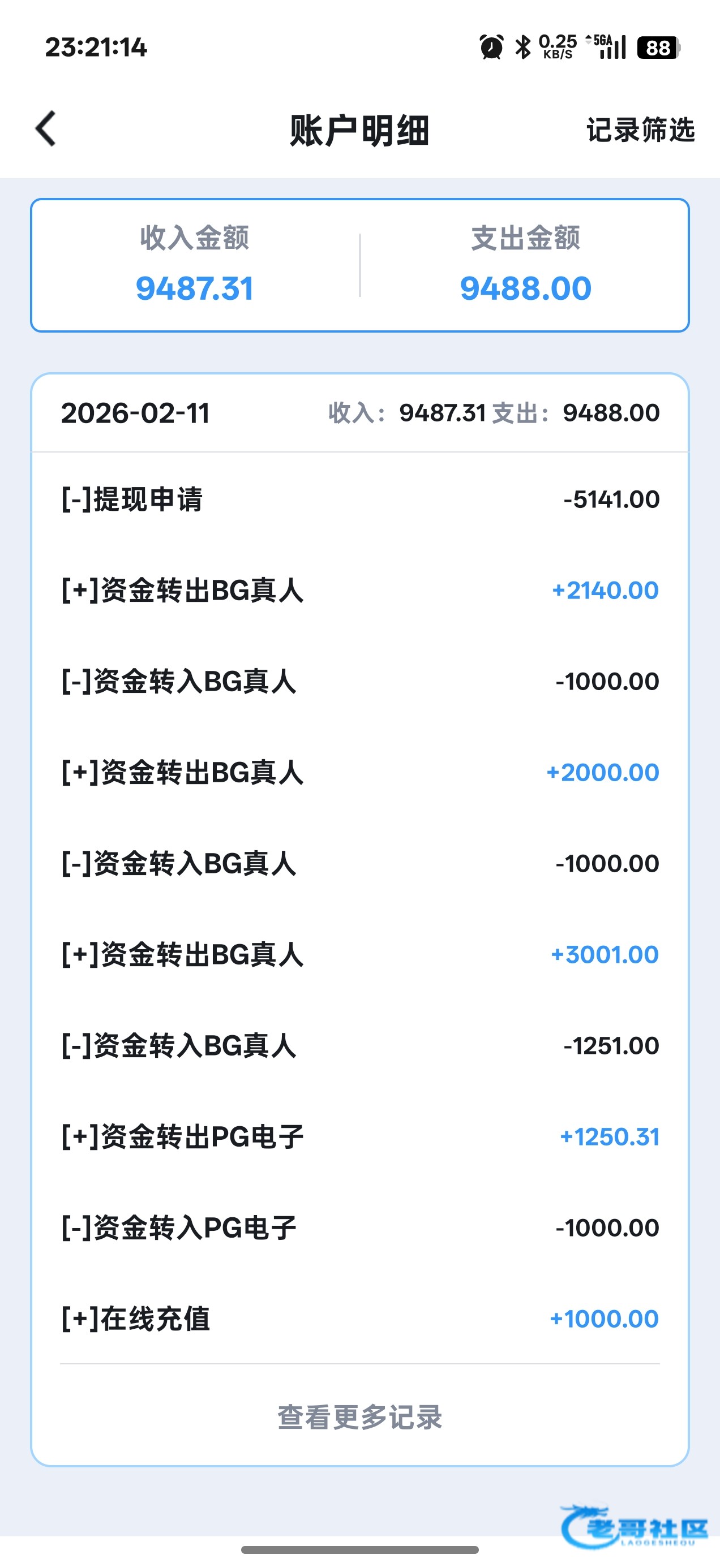Open the 资金转入PG电子 -1000.00 record
The width and height of the screenshot is (720, 1568).
[x=359, y=1227]
